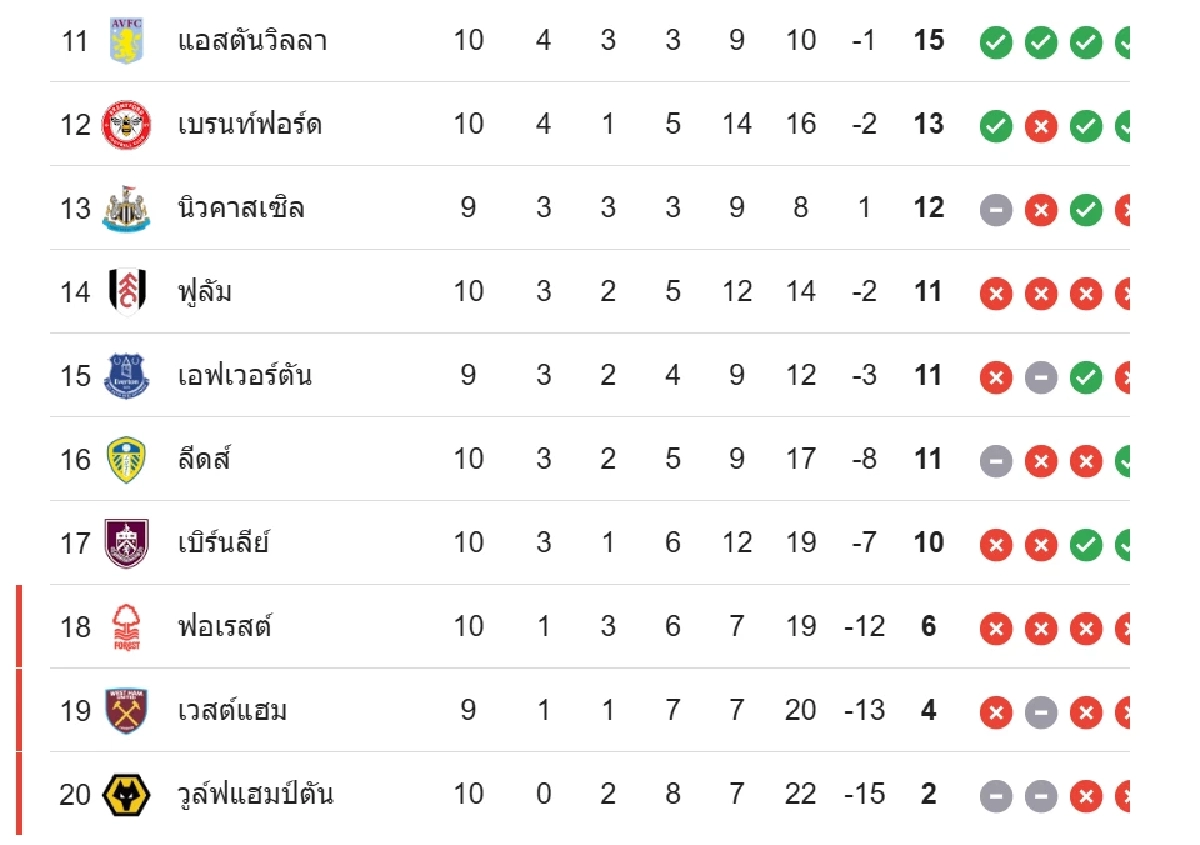
Task: Click West Ham's gray draw form icon
Action: tap(1040, 712)
